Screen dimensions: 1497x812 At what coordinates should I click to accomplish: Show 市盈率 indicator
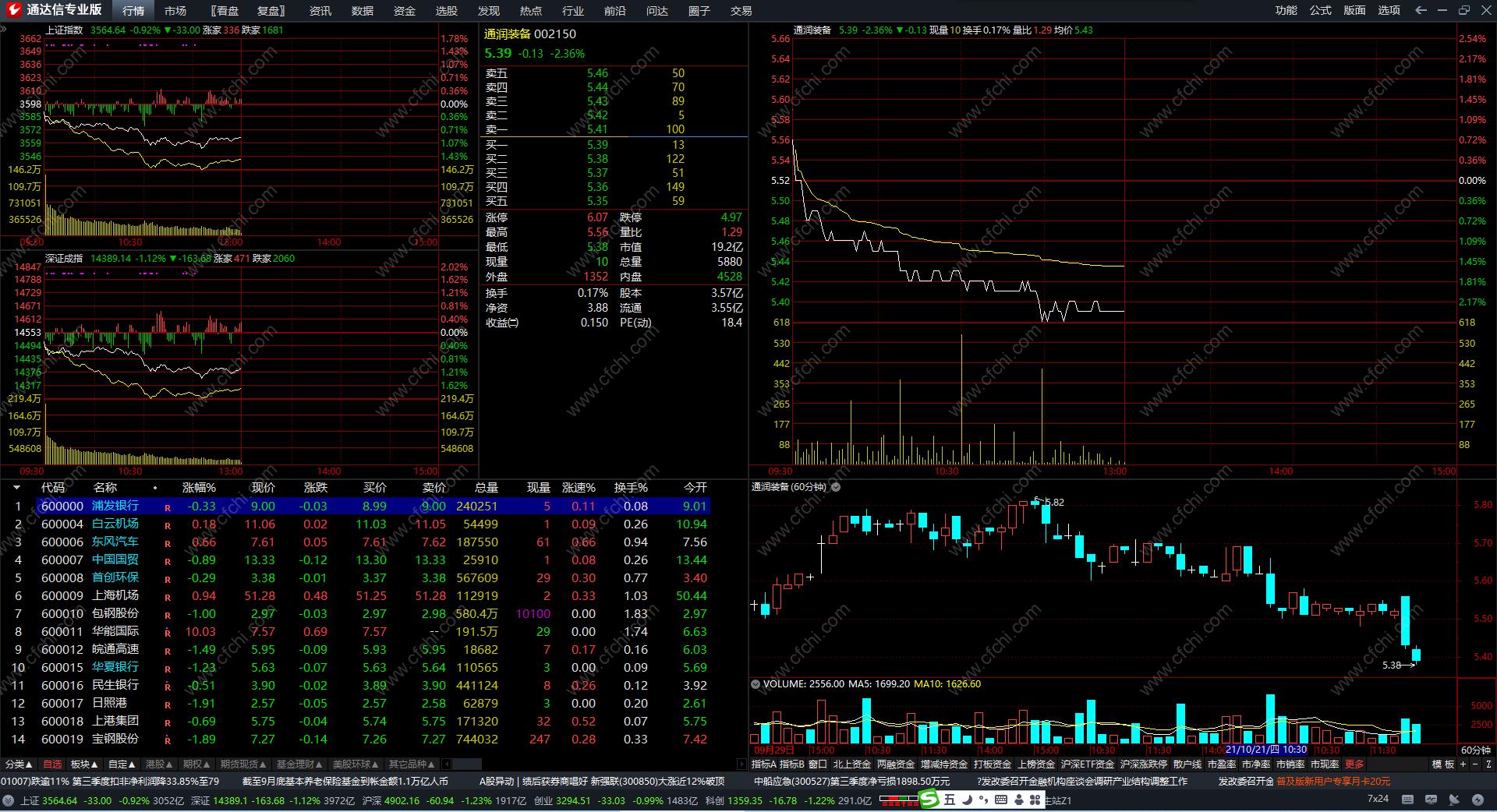click(x=1222, y=764)
